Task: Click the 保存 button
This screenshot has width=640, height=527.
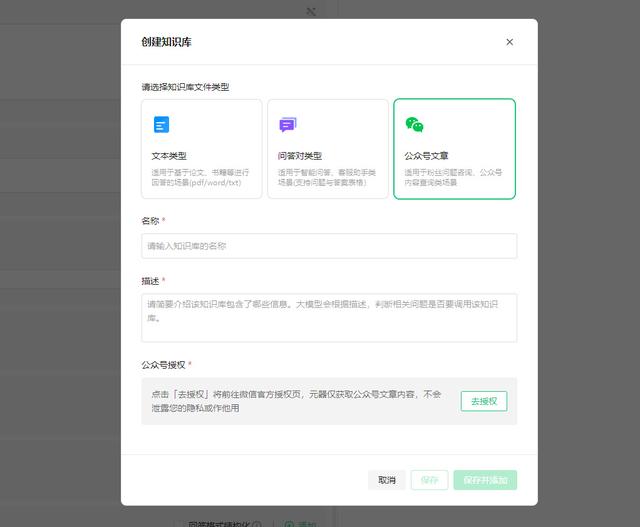Action: pos(429,480)
